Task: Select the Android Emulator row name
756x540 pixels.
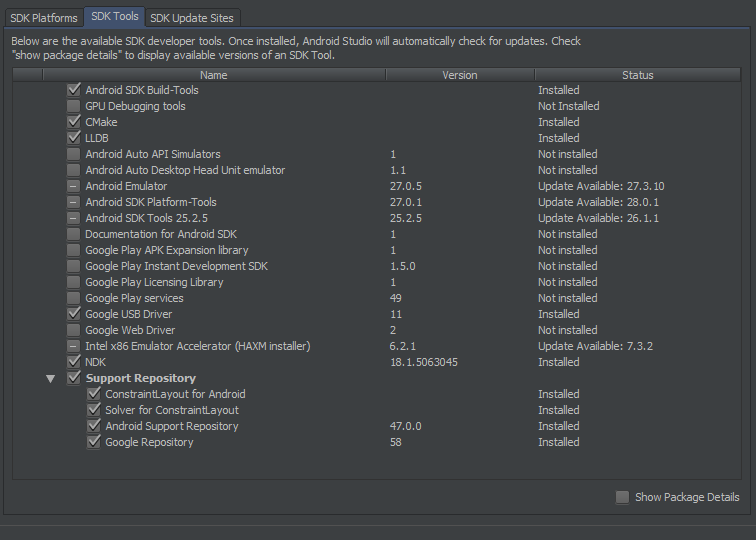Action: click(x=126, y=186)
